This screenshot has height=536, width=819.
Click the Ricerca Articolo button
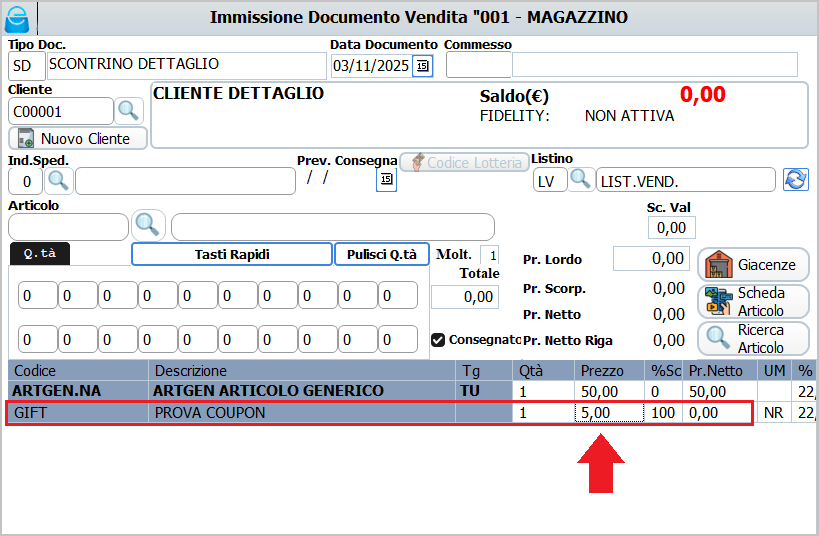pos(753,339)
